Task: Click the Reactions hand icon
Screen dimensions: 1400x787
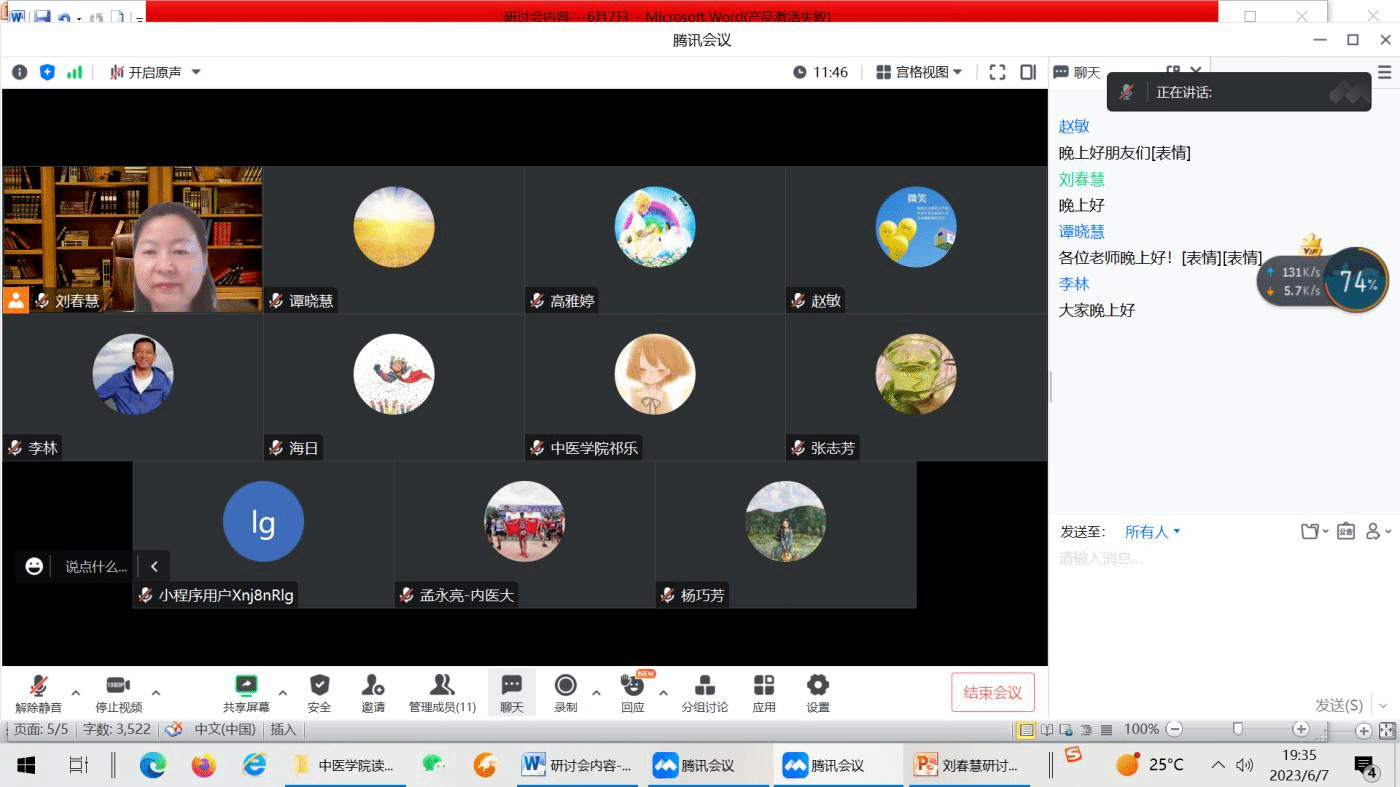Action: click(x=632, y=692)
